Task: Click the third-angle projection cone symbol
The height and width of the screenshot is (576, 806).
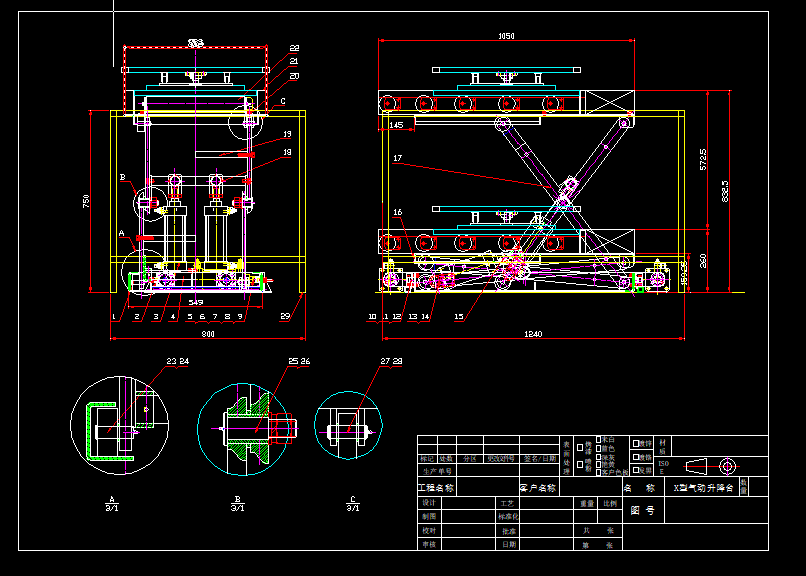Action: click(x=694, y=464)
